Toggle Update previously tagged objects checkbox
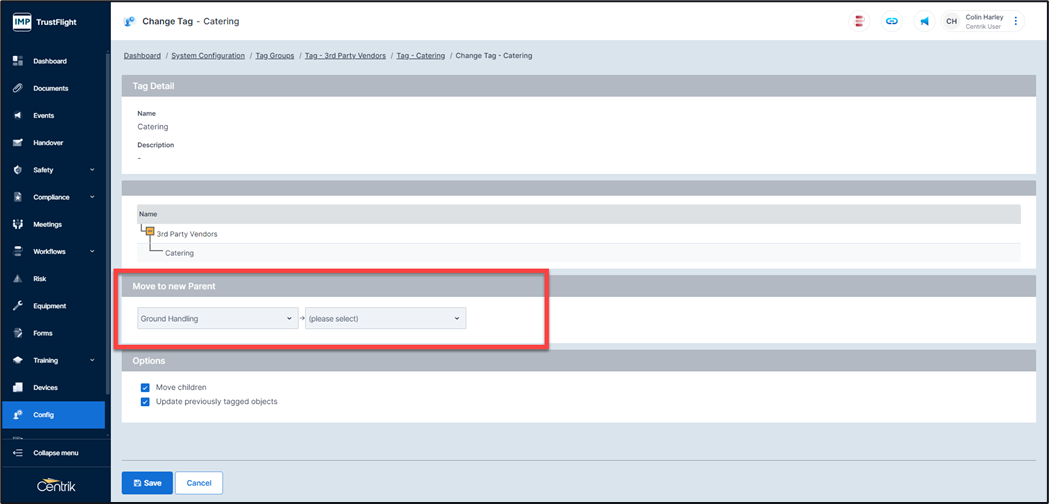Viewport: 1049px width, 504px height. (145, 402)
